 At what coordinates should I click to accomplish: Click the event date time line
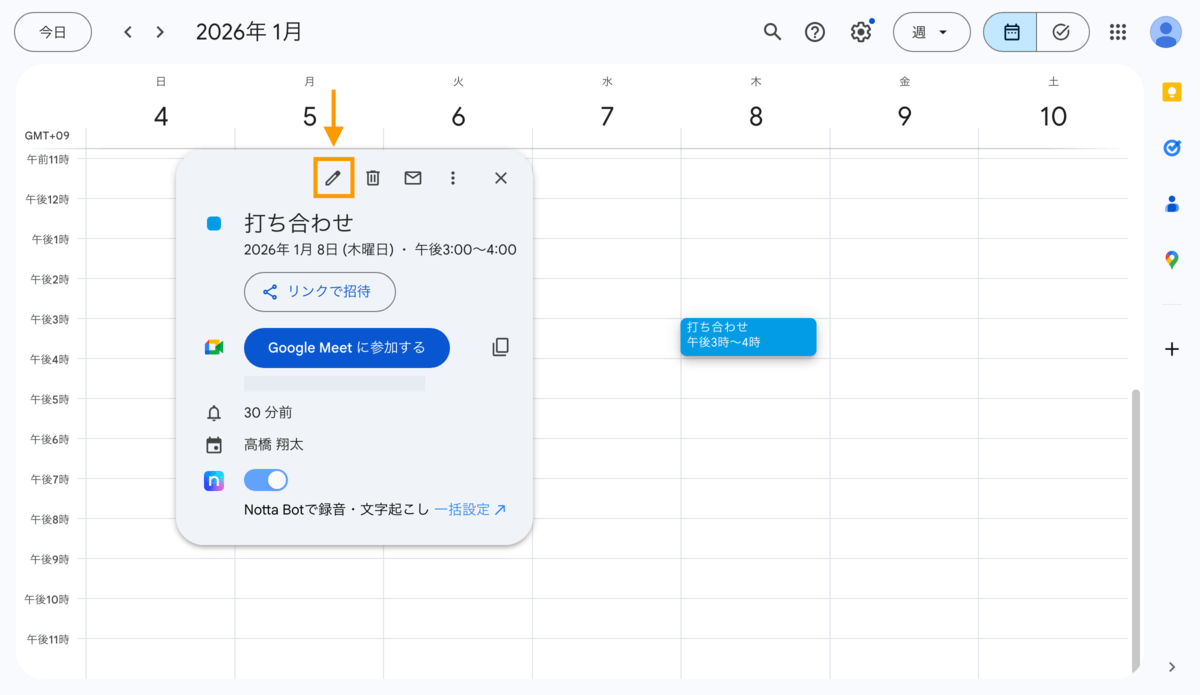tap(380, 249)
